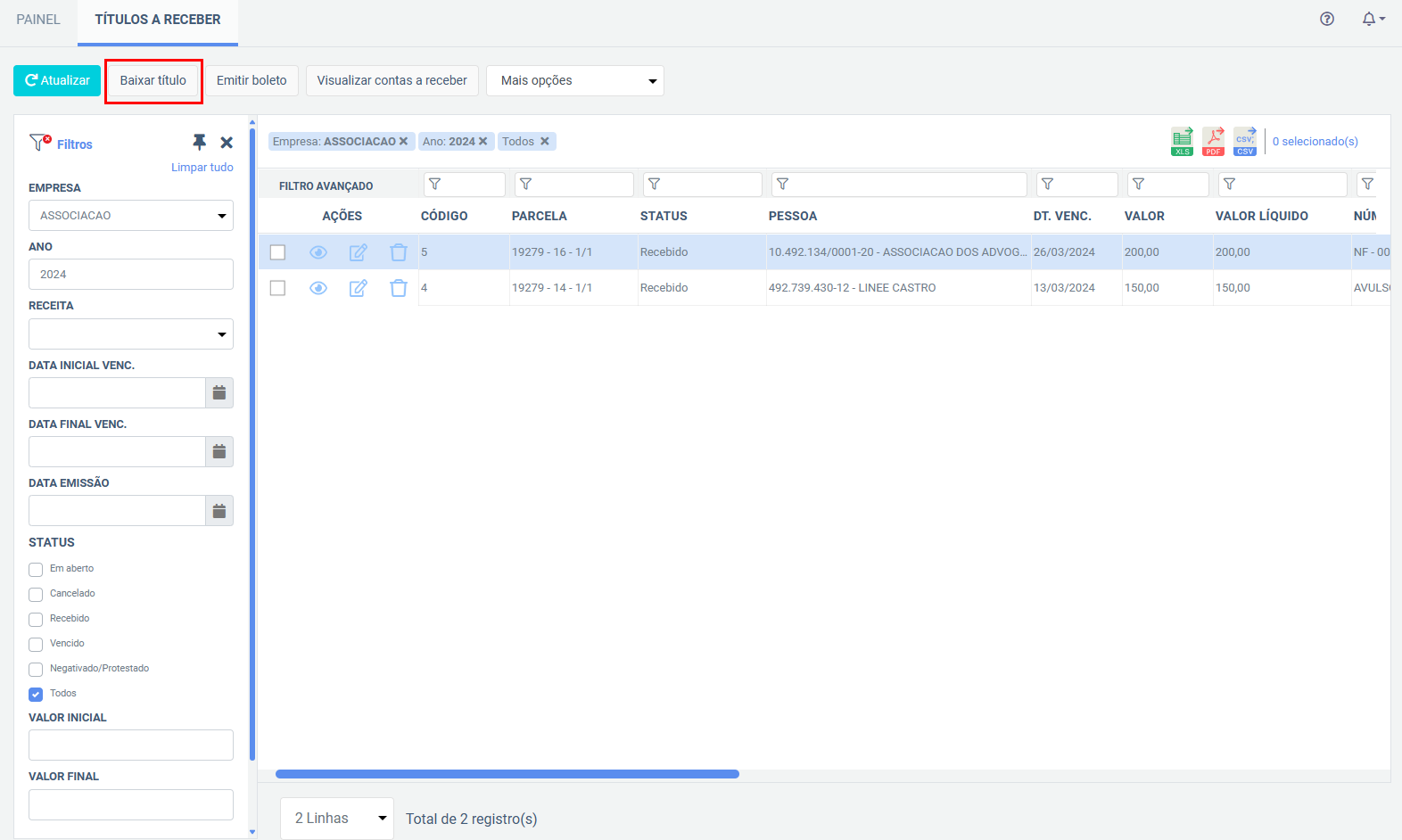This screenshot has height=840, width=1402.
Task: Check the Recebido status filter
Action: (x=36, y=620)
